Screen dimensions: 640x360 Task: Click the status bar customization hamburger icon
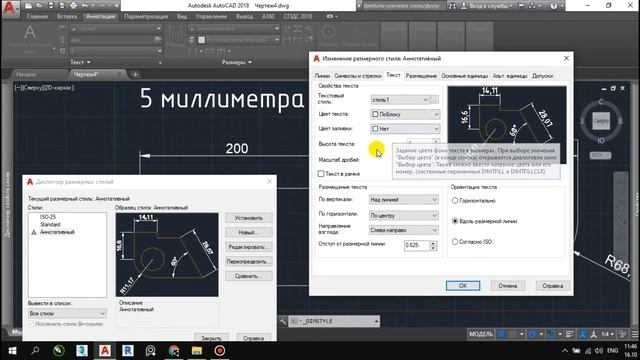[x=635, y=334]
